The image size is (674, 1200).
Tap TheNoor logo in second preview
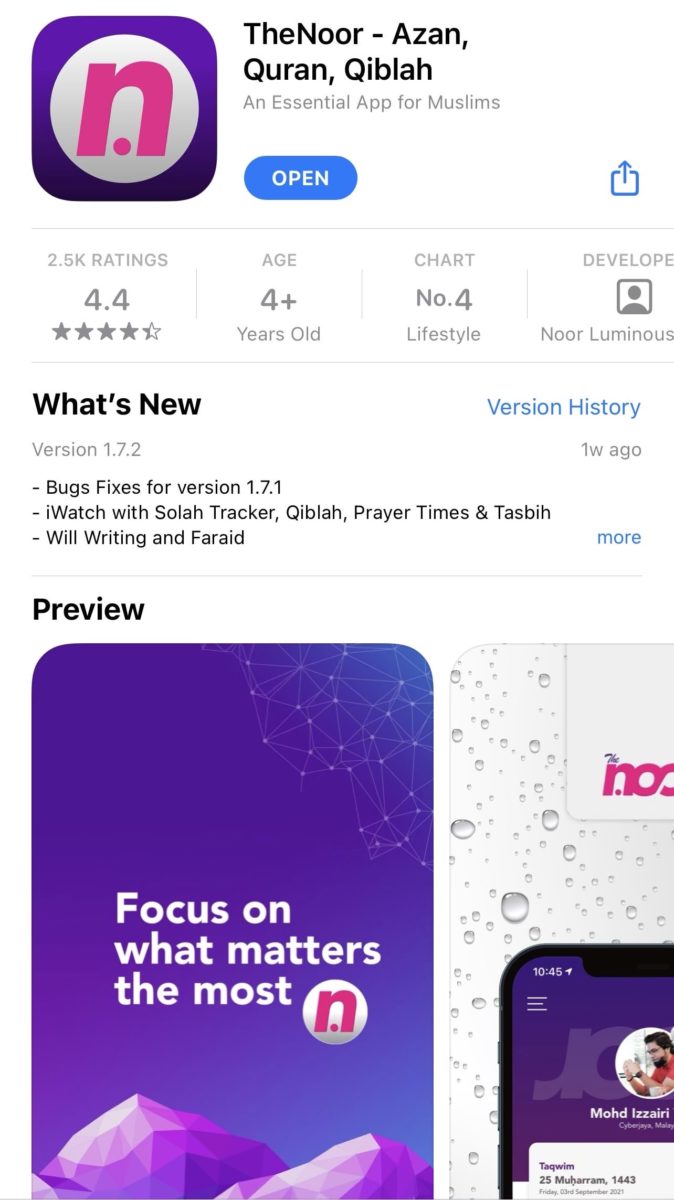[x=637, y=776]
